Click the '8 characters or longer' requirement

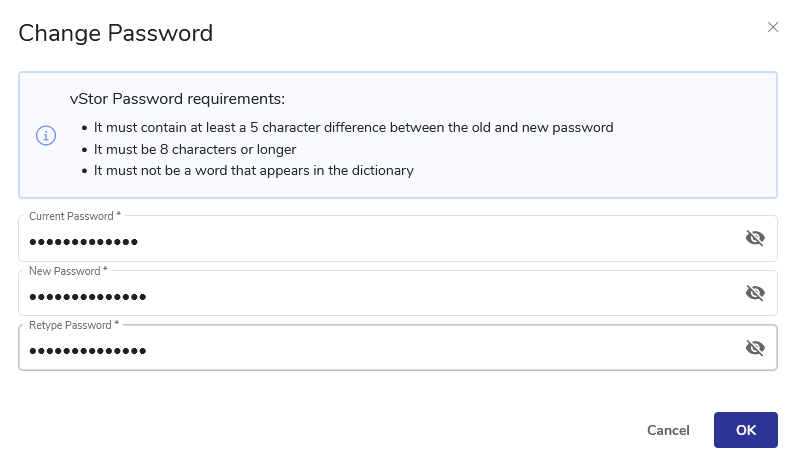tap(195, 149)
